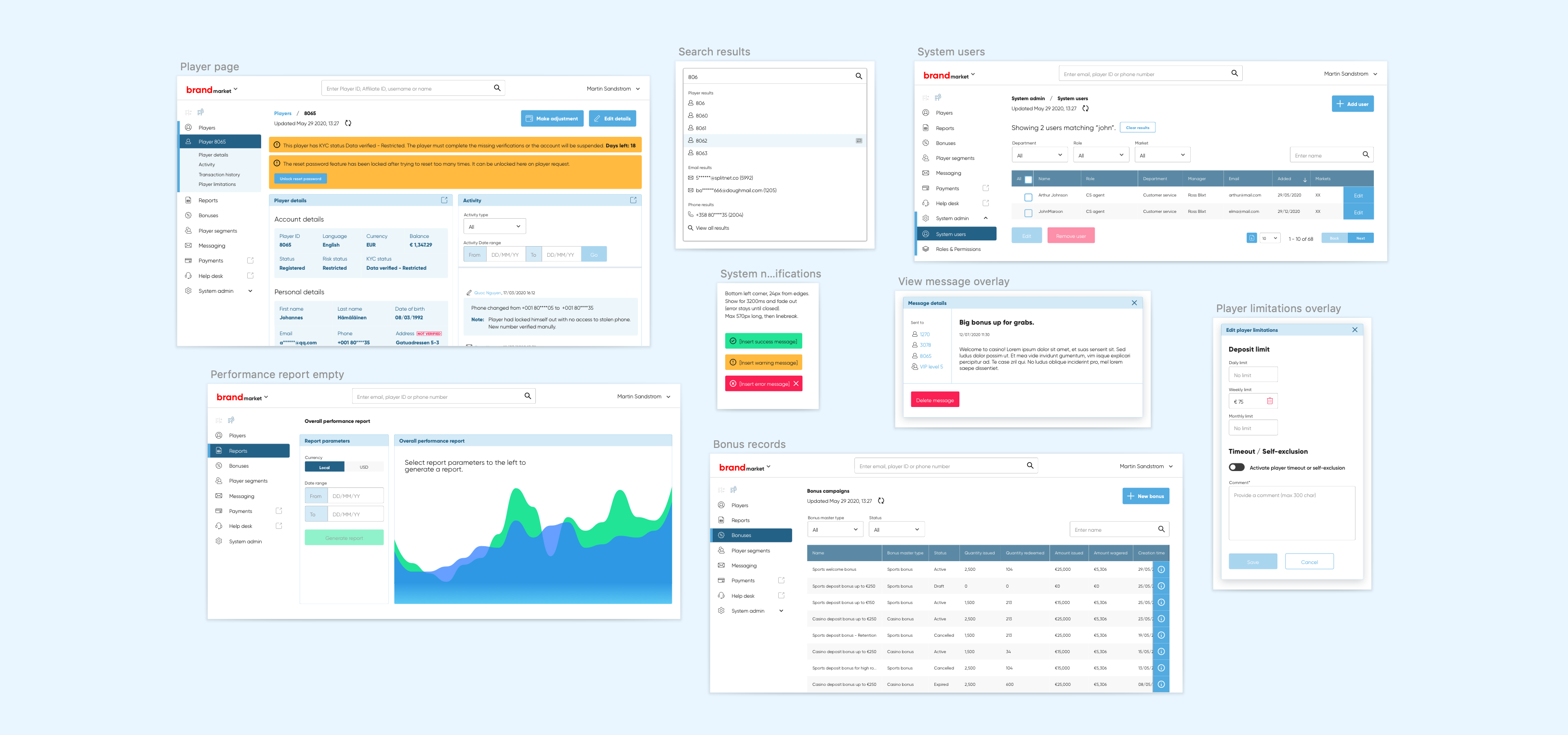Select Player limitations in Player page sidebar
Screen dimensions: 1568x735
217,184
